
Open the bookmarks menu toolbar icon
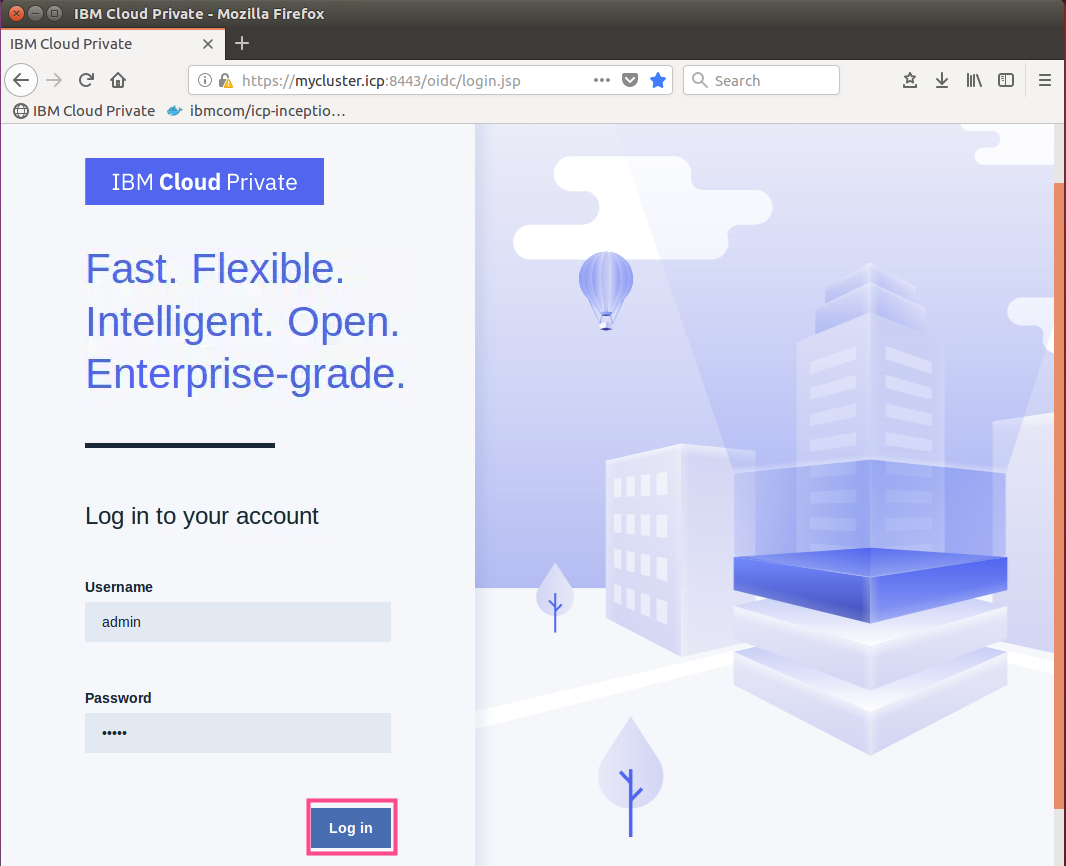tap(910, 80)
